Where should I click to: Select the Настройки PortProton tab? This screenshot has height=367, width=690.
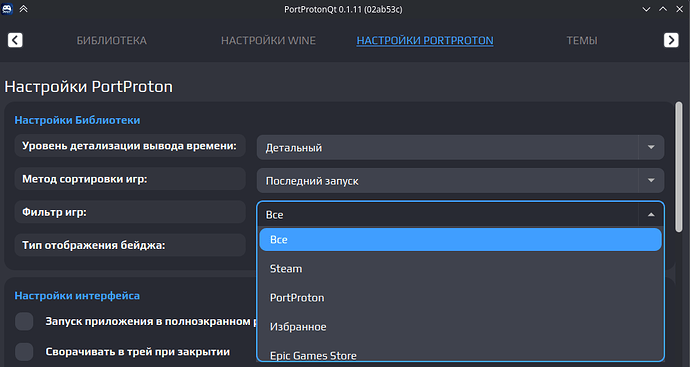coord(425,40)
